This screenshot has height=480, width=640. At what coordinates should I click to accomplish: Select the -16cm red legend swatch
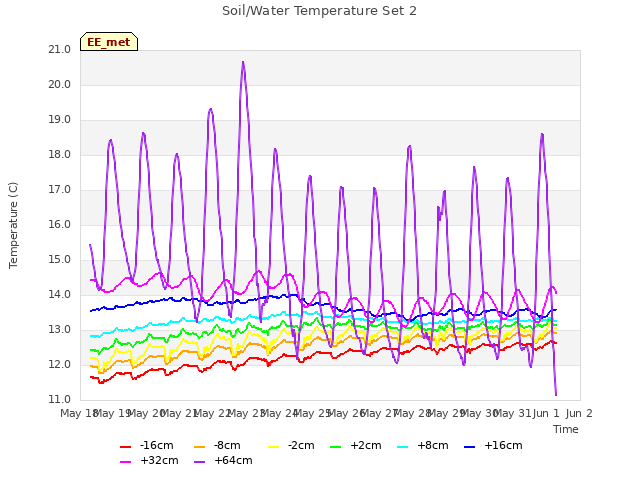tap(125, 447)
